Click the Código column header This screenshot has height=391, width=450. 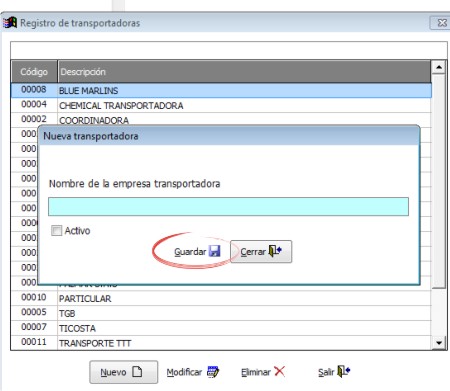(x=34, y=72)
